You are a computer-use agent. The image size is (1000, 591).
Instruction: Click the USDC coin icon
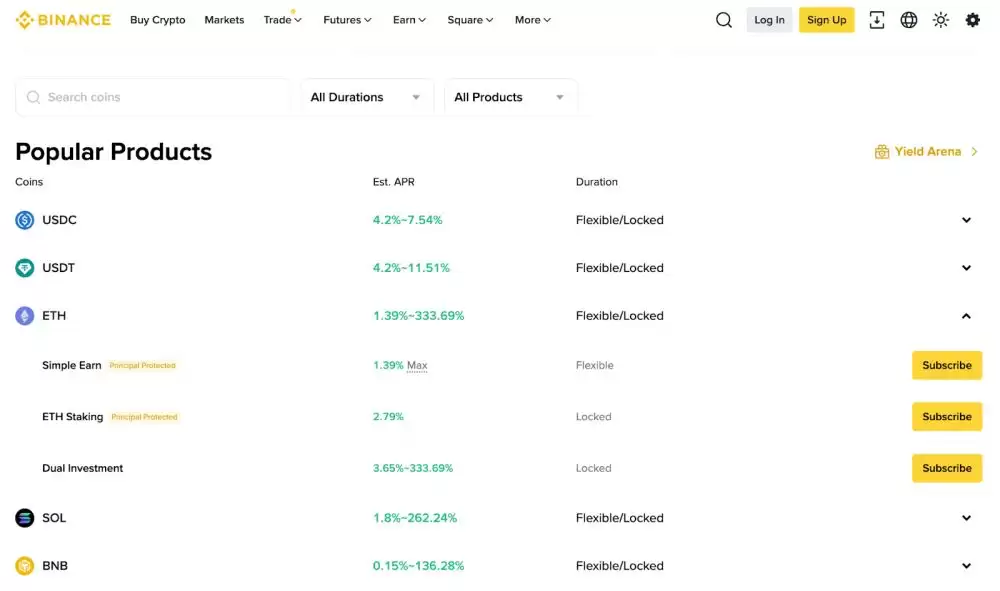click(25, 220)
